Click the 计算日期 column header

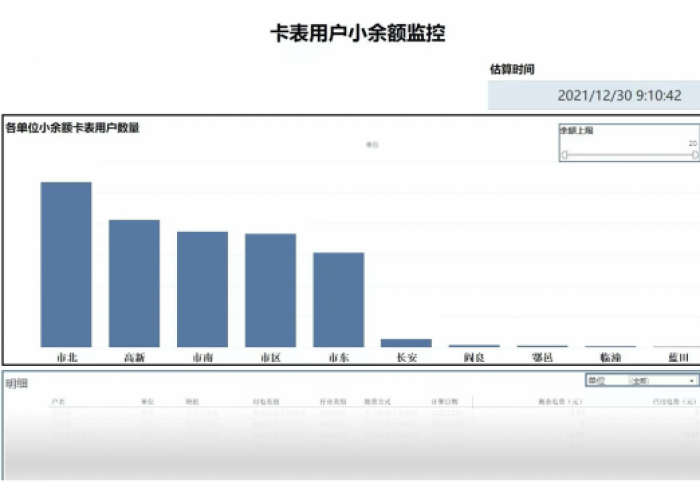pos(444,401)
